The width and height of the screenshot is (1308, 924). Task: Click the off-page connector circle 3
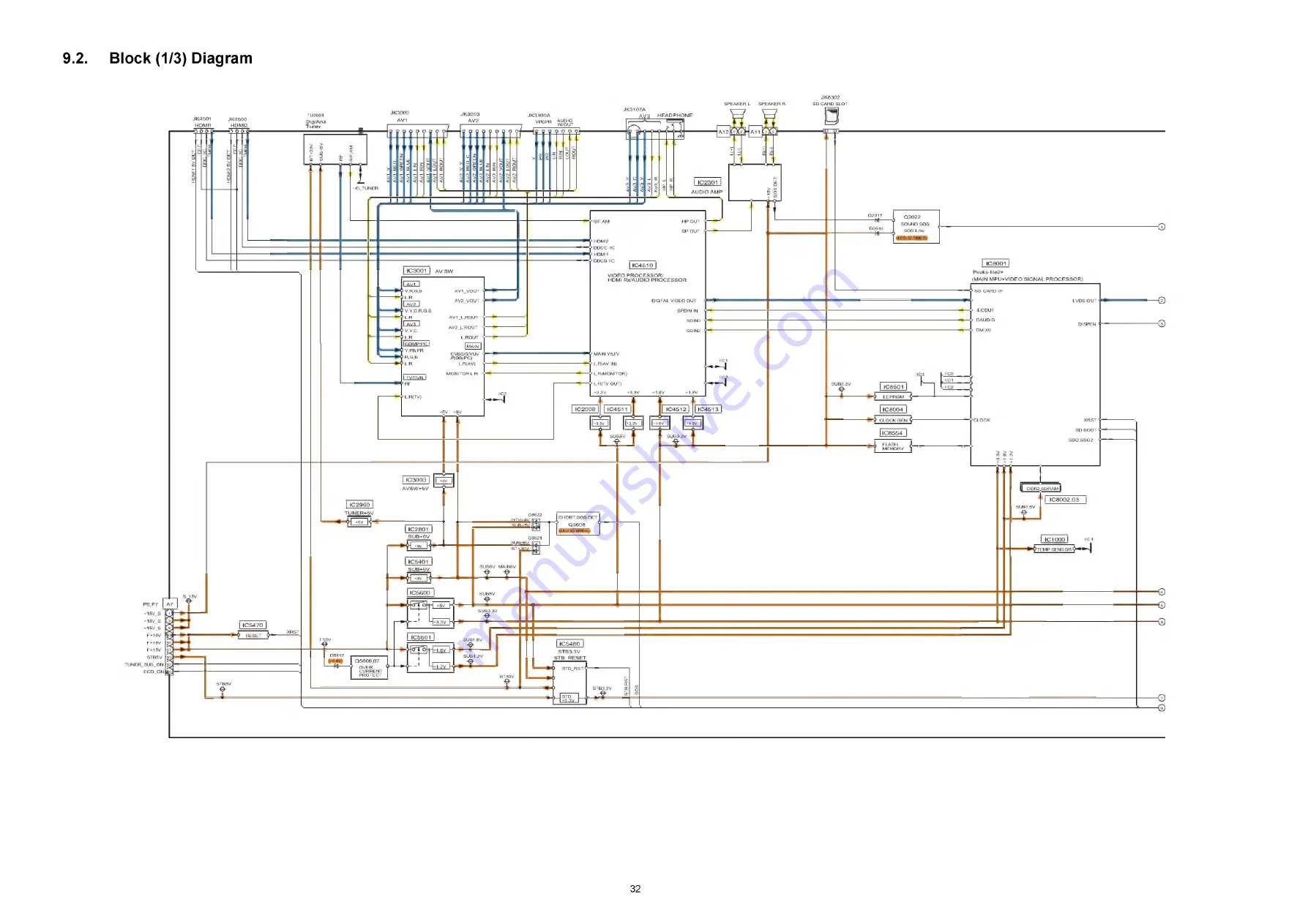pyautogui.click(x=1161, y=323)
